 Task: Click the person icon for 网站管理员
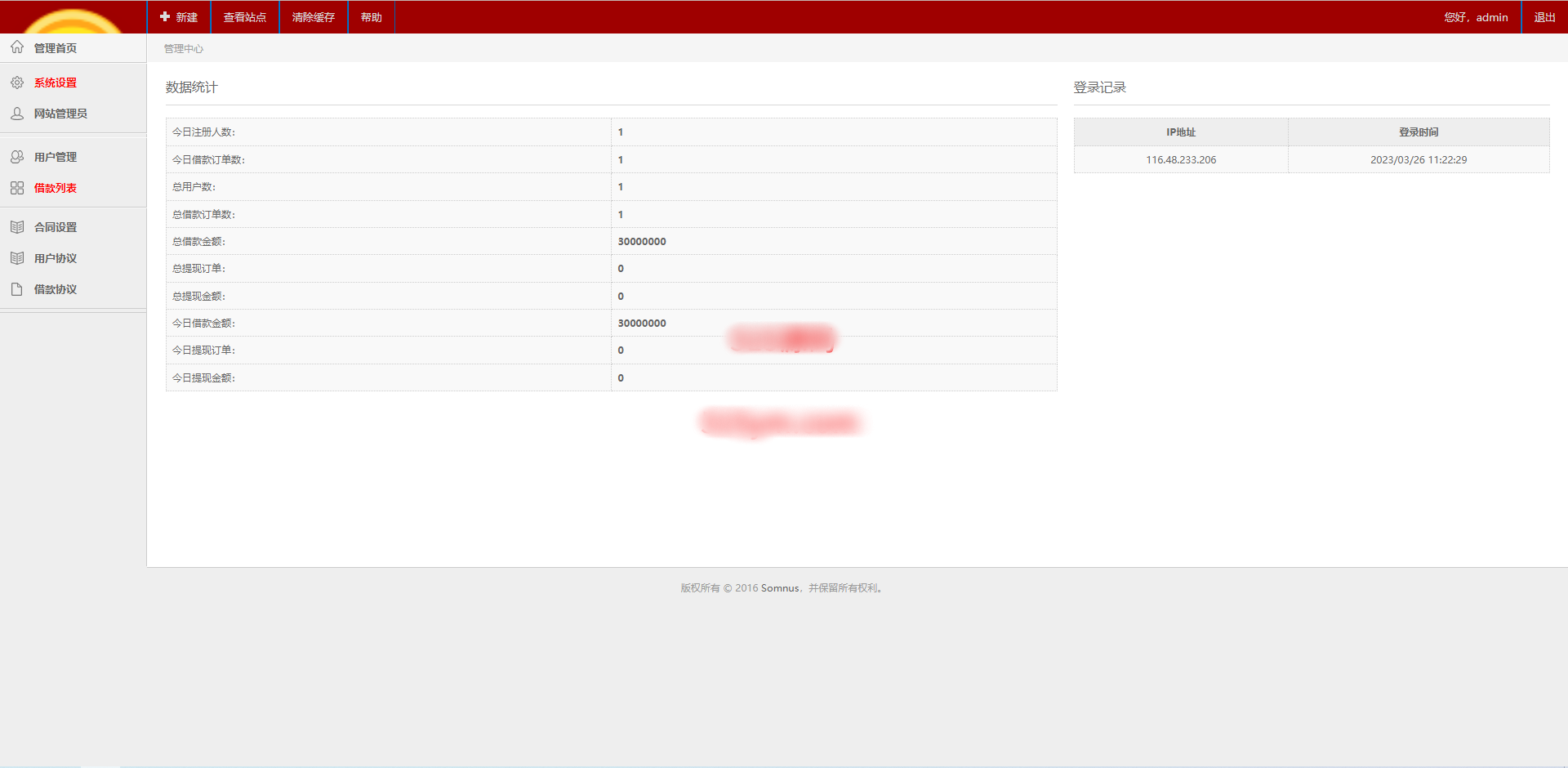point(17,114)
